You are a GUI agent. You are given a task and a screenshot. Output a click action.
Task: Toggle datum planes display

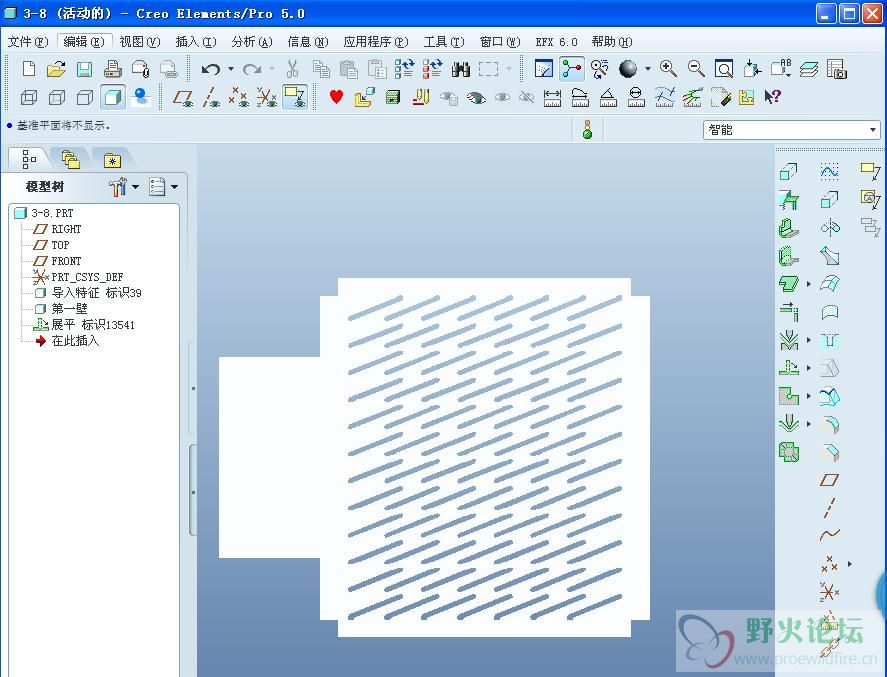click(183, 97)
